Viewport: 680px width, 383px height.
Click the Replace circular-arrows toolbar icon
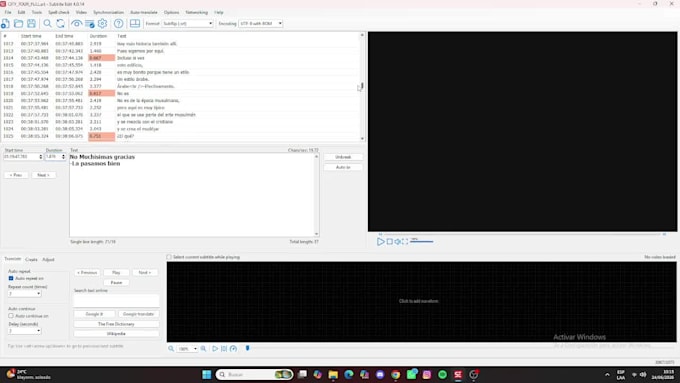(x=60, y=23)
